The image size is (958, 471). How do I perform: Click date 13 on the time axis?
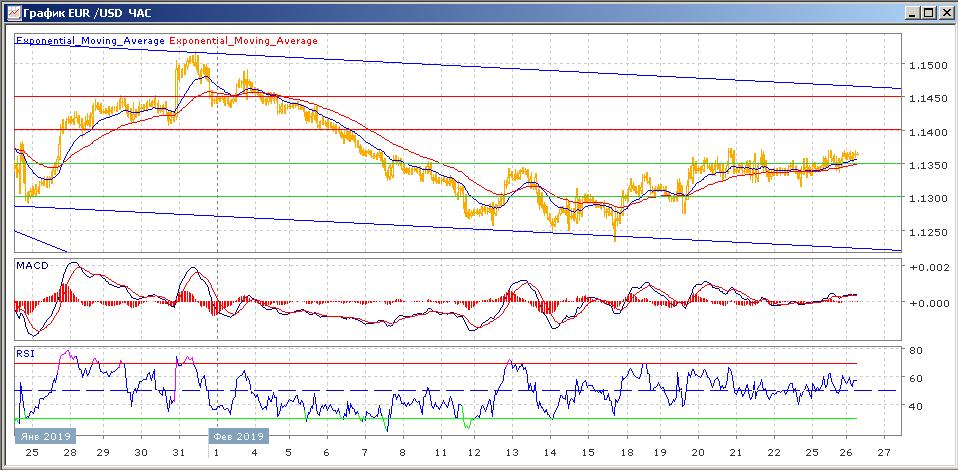pos(512,452)
